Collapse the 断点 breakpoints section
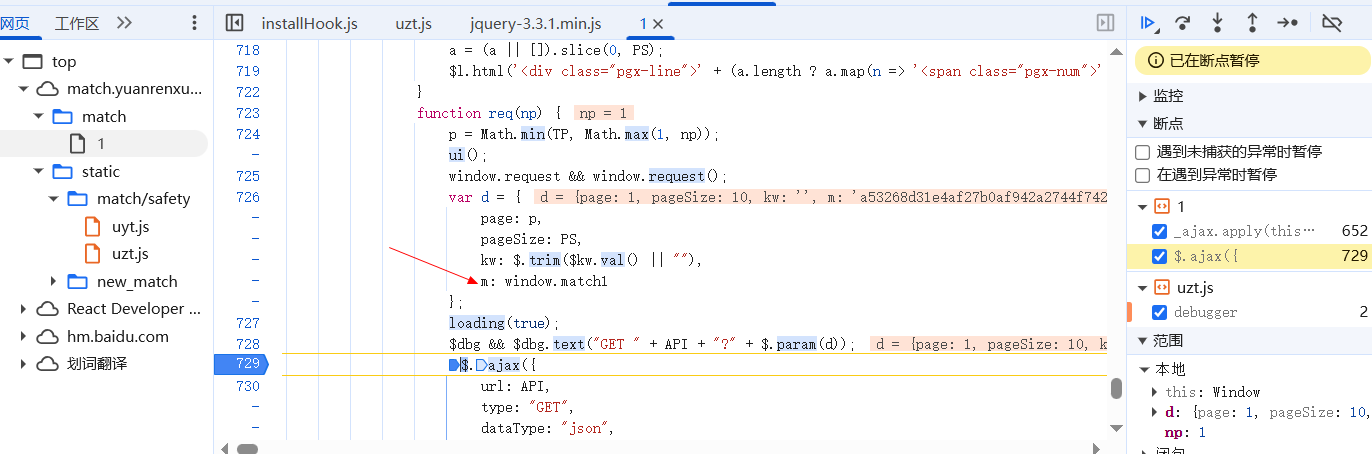 click(x=1143, y=124)
